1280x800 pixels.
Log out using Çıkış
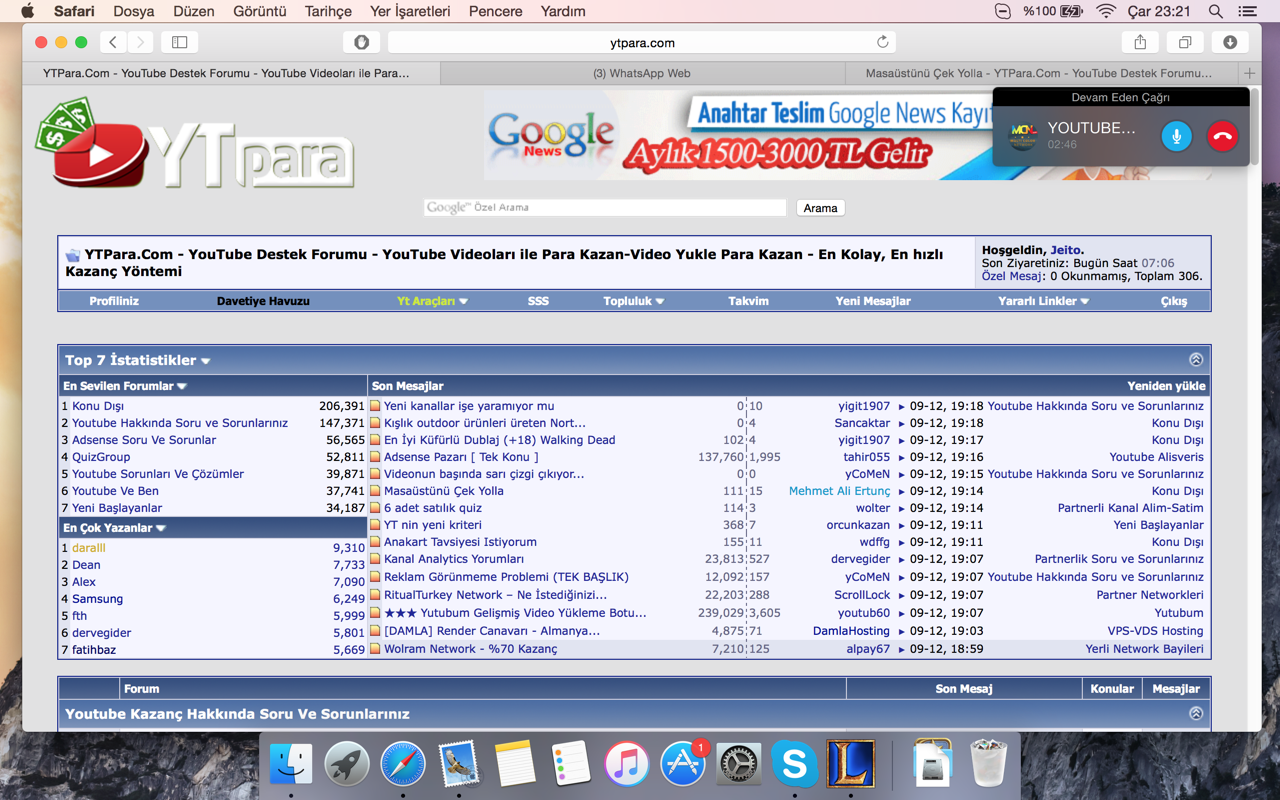click(1174, 301)
